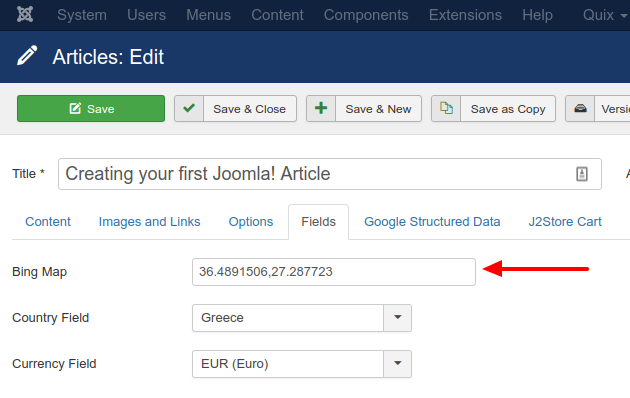630x398 pixels.
Task: Open the System menu
Action: (x=82, y=15)
